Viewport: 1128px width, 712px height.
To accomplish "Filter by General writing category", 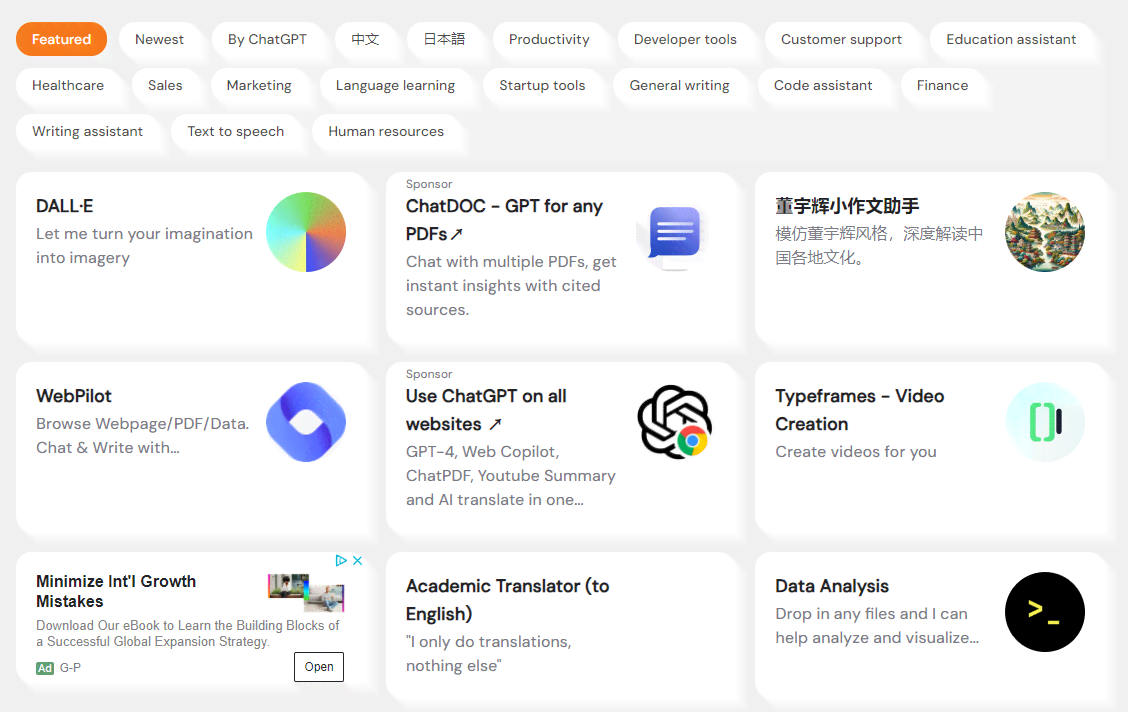I will pos(679,85).
